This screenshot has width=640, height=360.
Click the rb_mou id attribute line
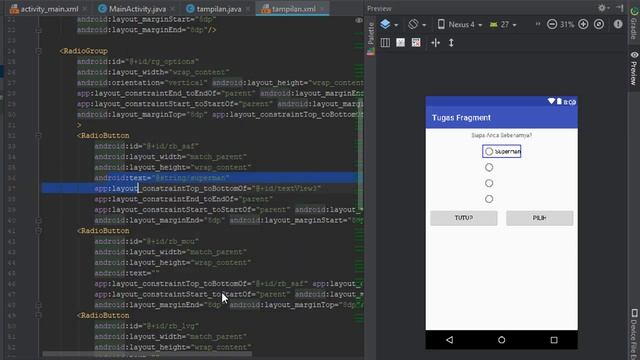click(x=147, y=241)
